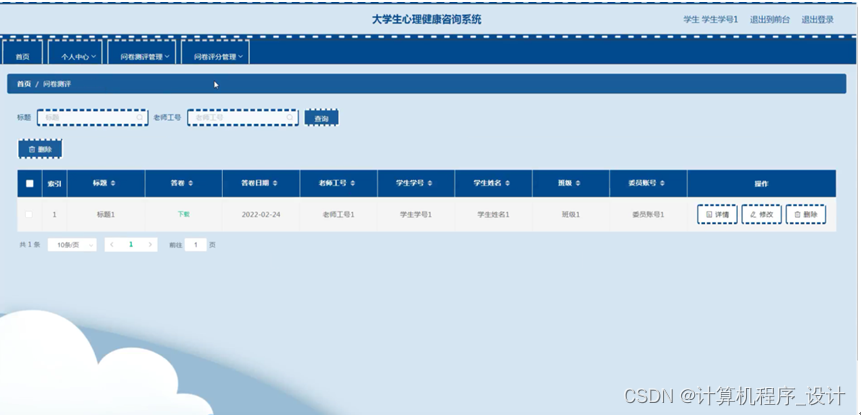Sort by 学生学号 column arrows
This screenshot has height=415, width=861.
click(x=430, y=183)
